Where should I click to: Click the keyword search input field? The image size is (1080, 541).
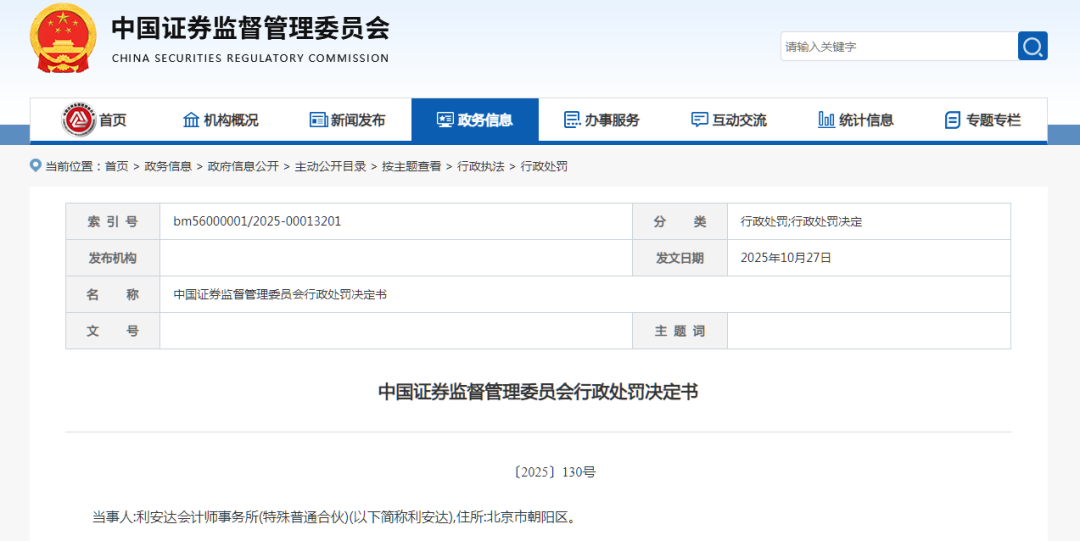(x=899, y=46)
